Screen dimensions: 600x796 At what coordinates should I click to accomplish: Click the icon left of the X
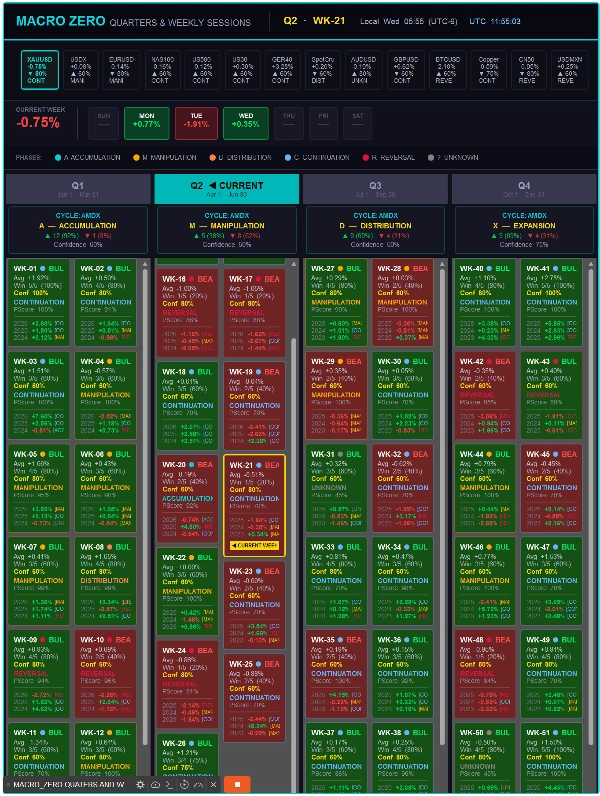tap(198, 784)
